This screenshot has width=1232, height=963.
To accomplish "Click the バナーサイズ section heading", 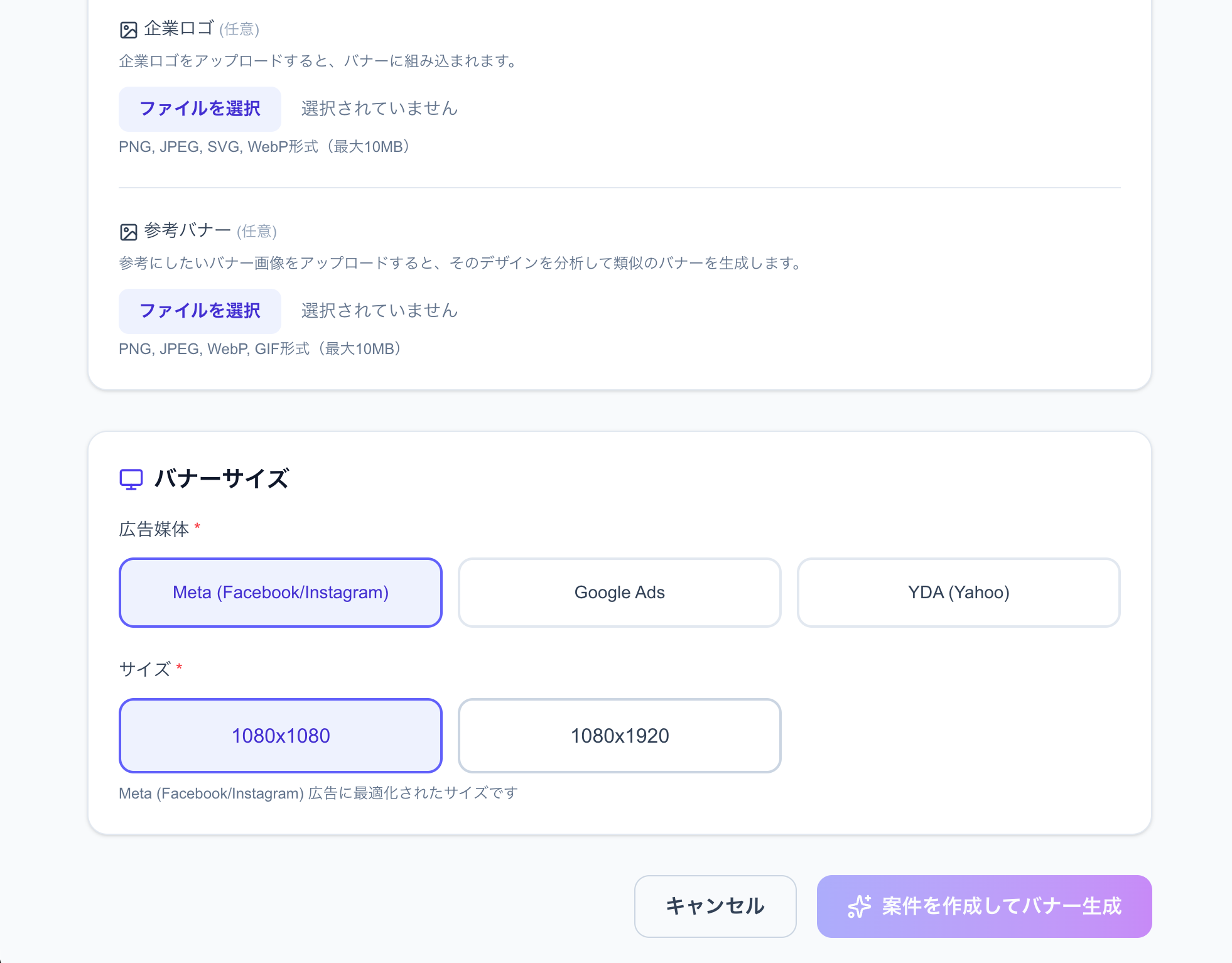I will click(x=219, y=478).
